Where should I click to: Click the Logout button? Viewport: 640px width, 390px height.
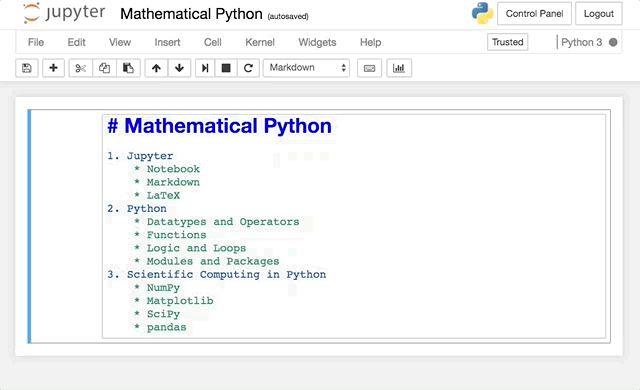(599, 13)
